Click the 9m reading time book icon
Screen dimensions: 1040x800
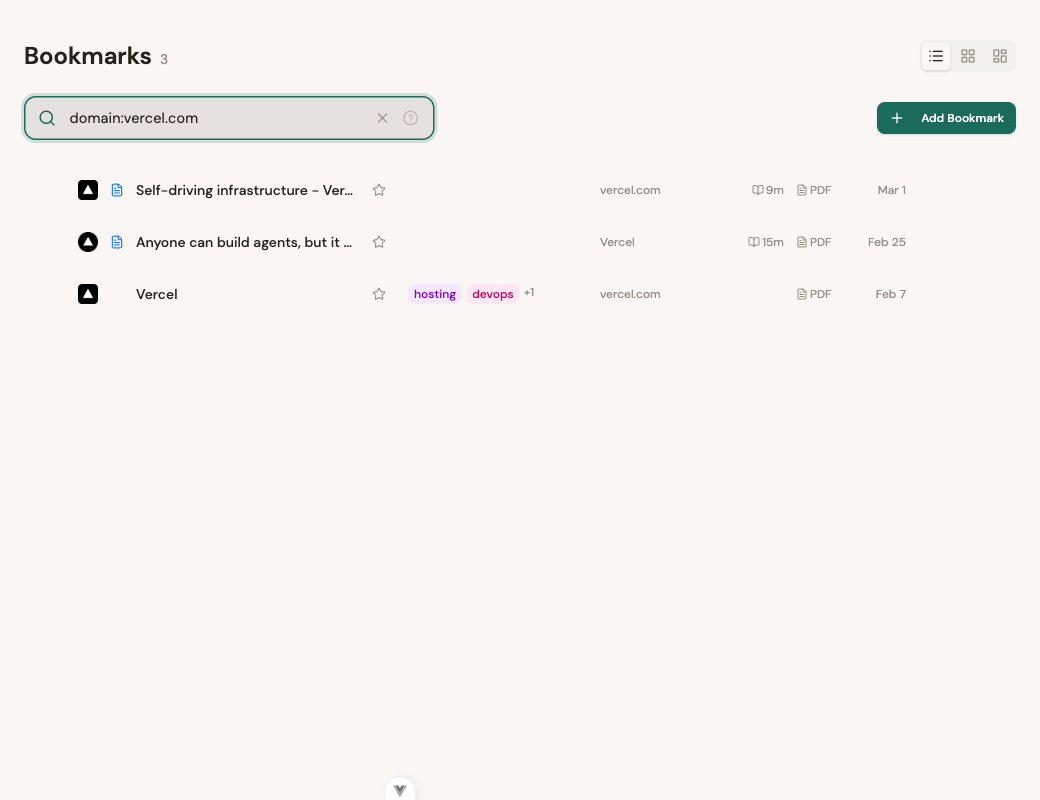tap(757, 190)
